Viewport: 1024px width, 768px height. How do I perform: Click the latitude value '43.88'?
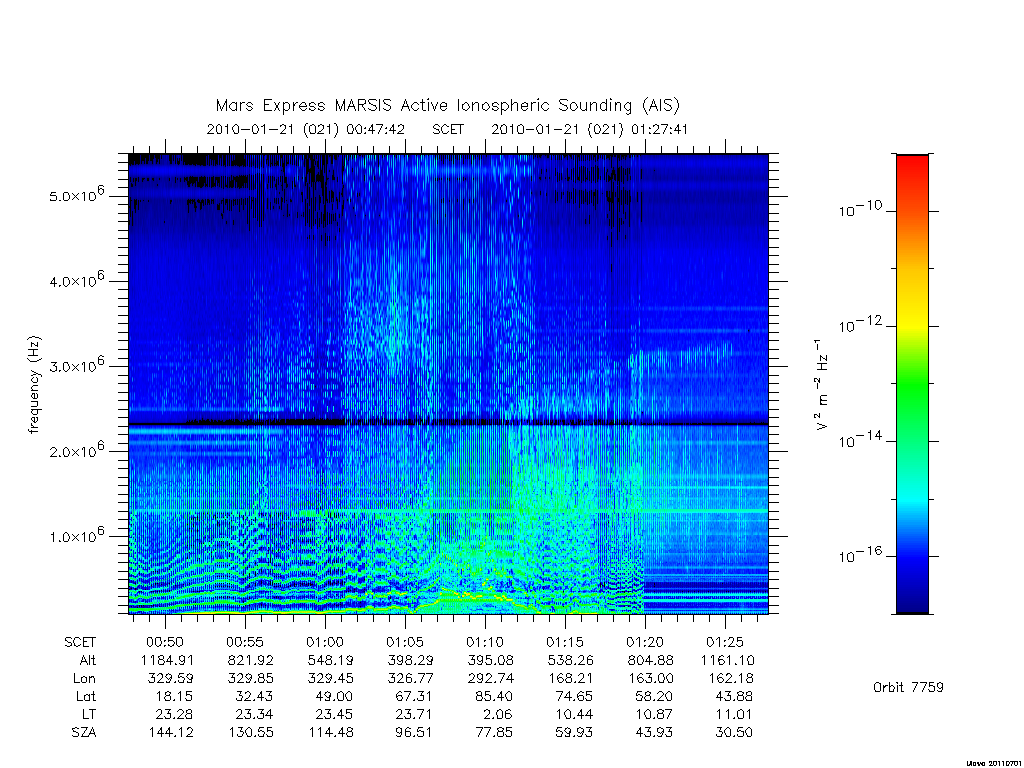(x=733, y=696)
